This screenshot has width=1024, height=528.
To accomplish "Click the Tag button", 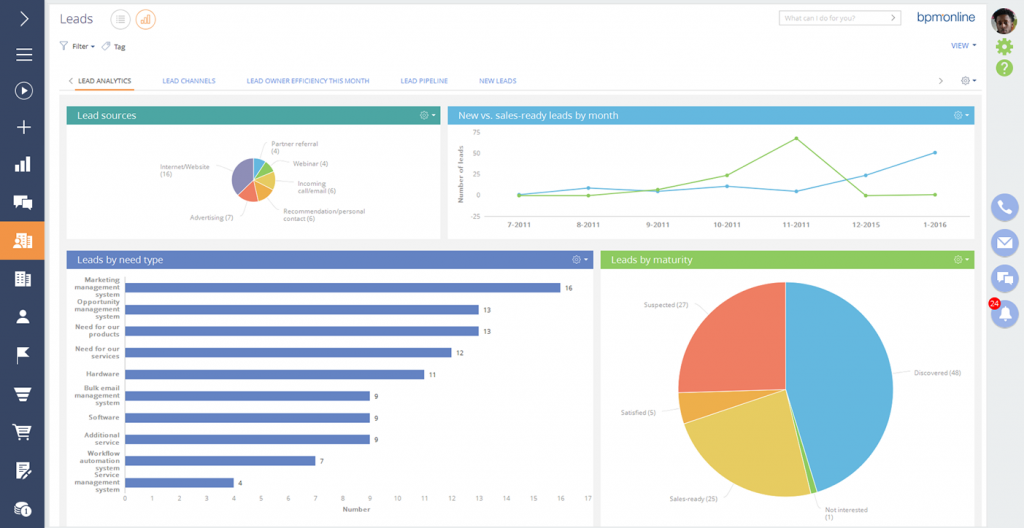I will coord(114,46).
